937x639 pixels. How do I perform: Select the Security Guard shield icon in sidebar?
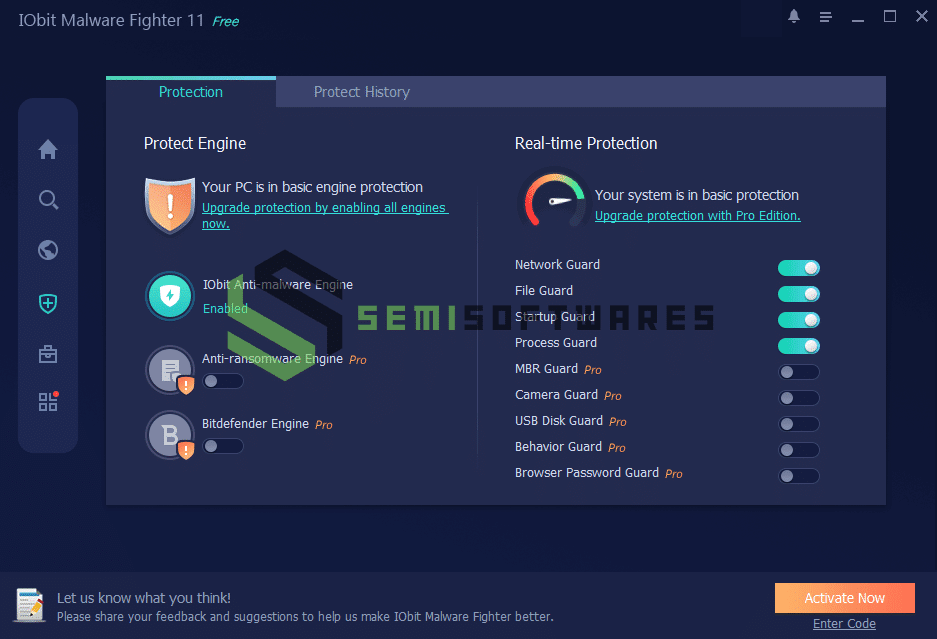click(x=48, y=304)
